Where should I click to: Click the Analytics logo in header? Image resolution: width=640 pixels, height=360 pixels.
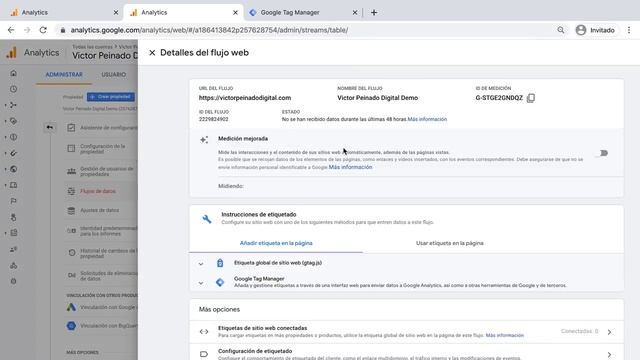[12, 53]
